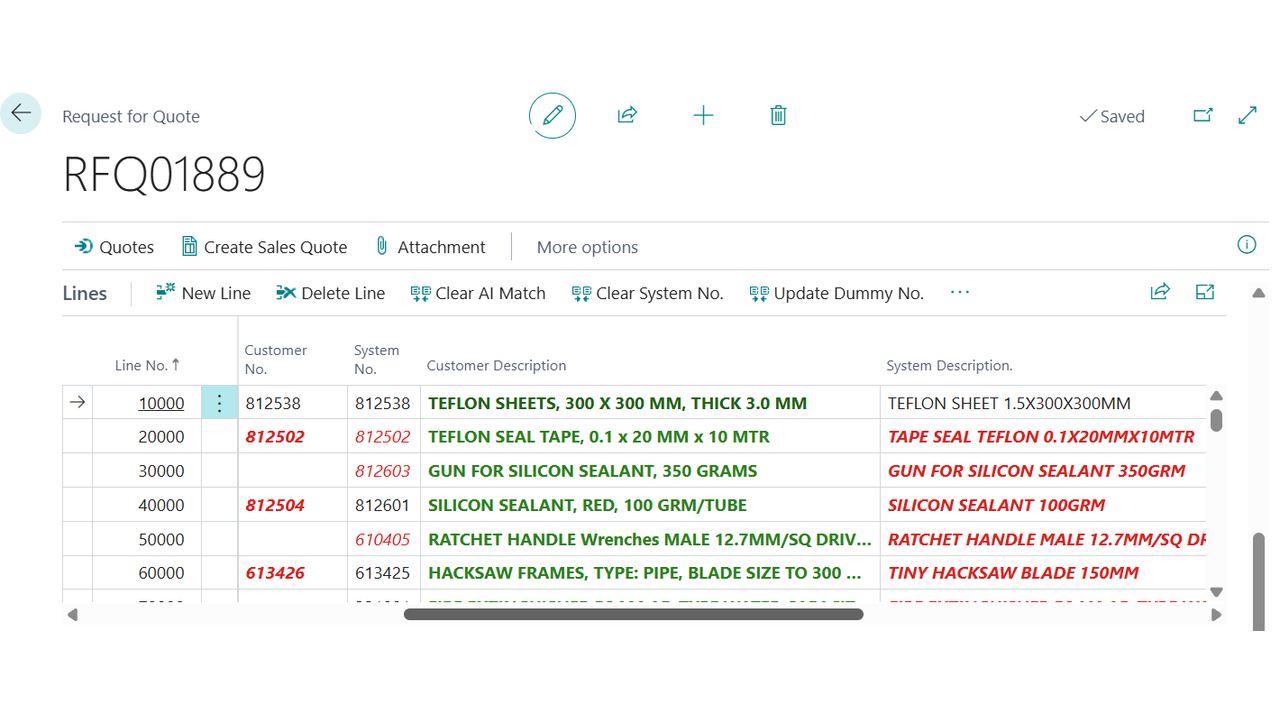The height and width of the screenshot is (720, 1280).
Task: Add a New Line
Action: (203, 293)
